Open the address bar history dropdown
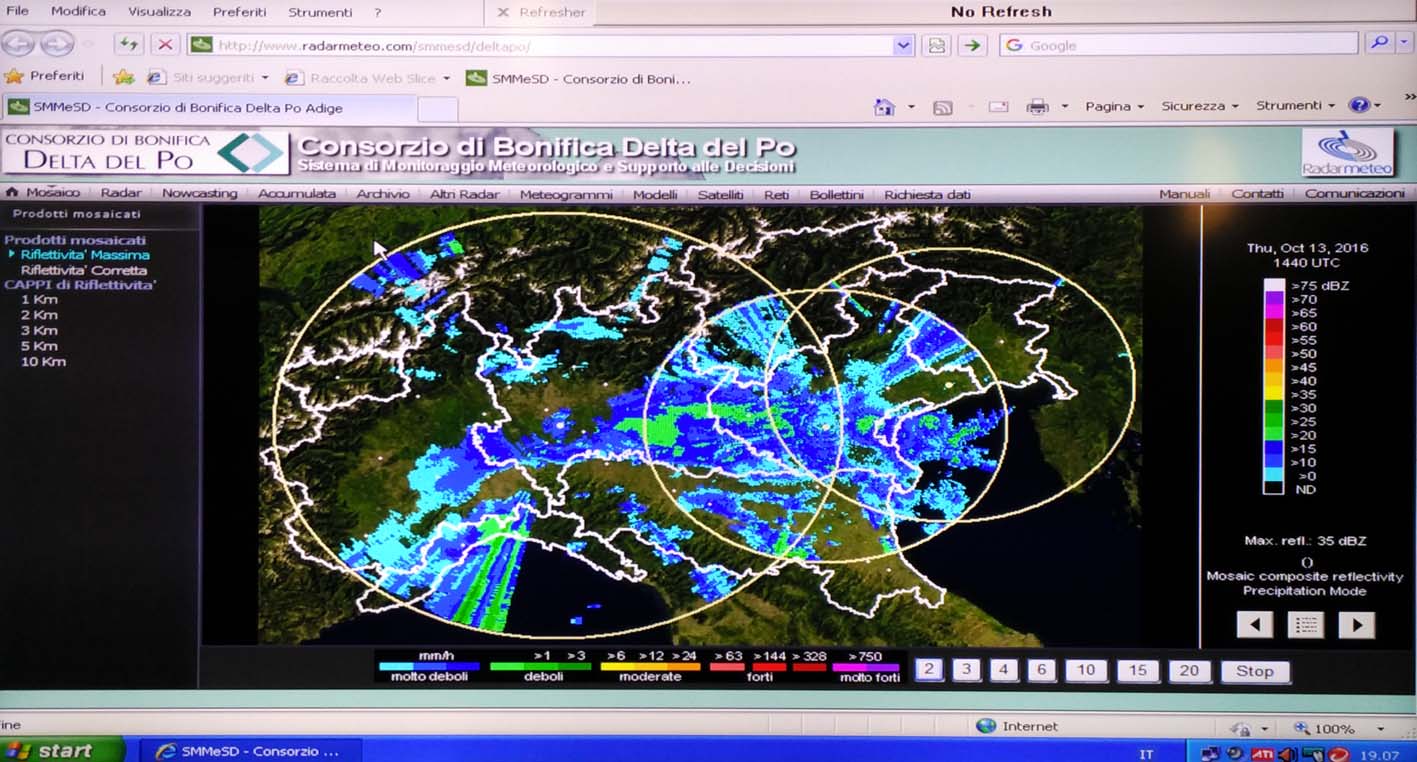 coord(904,45)
